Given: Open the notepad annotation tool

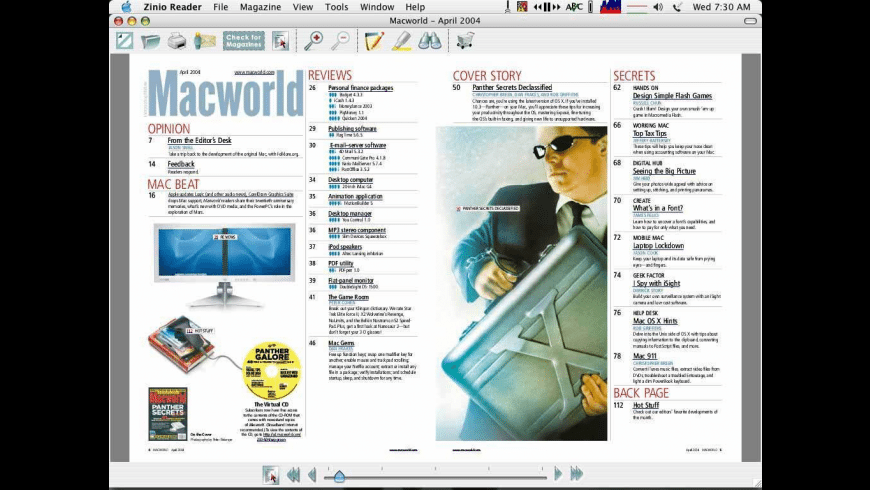Looking at the screenshot, I should pyautogui.click(x=374, y=41).
